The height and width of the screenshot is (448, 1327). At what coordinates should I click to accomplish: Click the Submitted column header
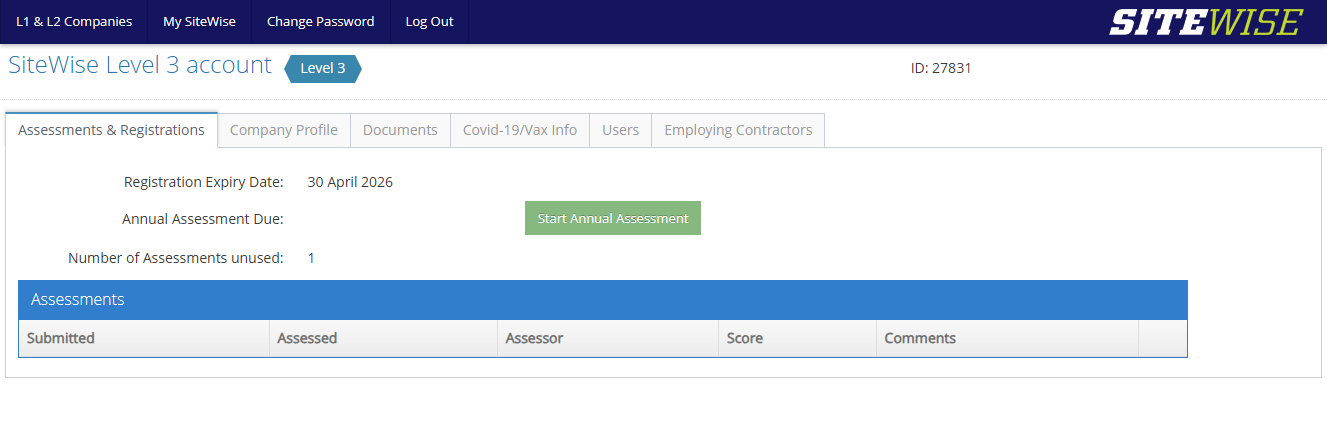point(61,338)
